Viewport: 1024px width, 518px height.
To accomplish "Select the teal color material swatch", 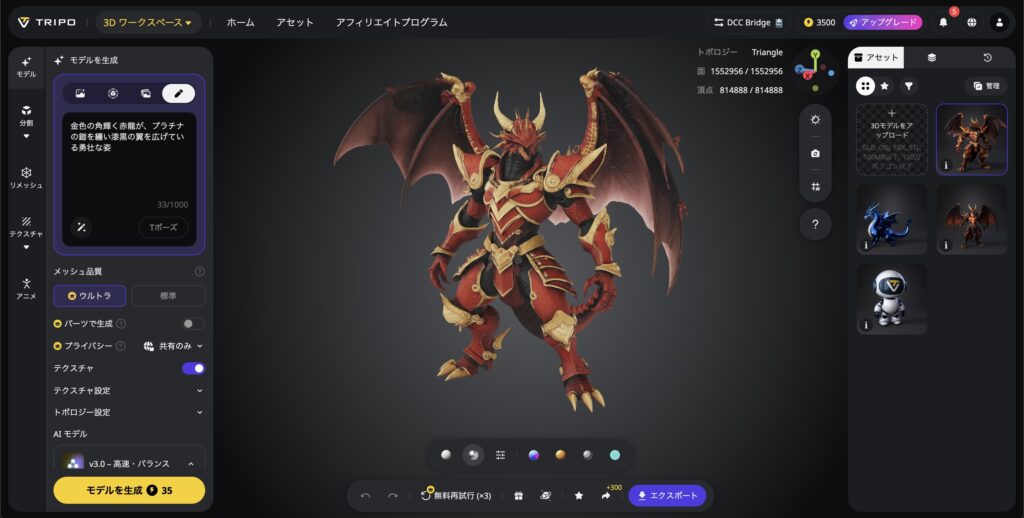I will point(615,455).
